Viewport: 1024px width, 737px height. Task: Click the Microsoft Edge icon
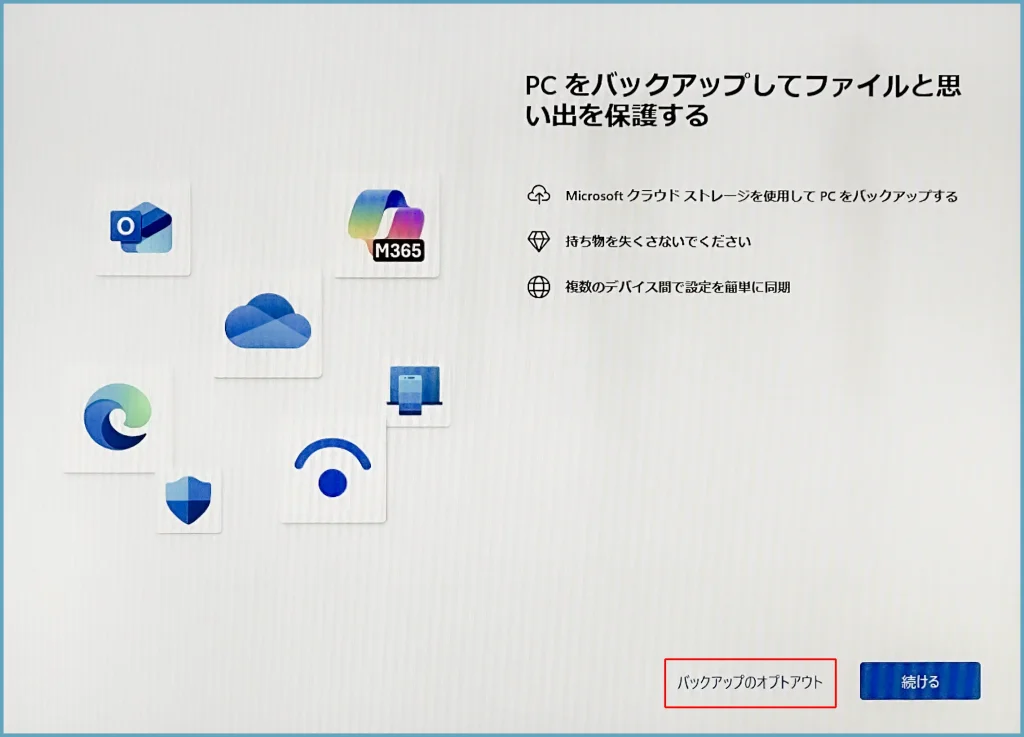117,417
